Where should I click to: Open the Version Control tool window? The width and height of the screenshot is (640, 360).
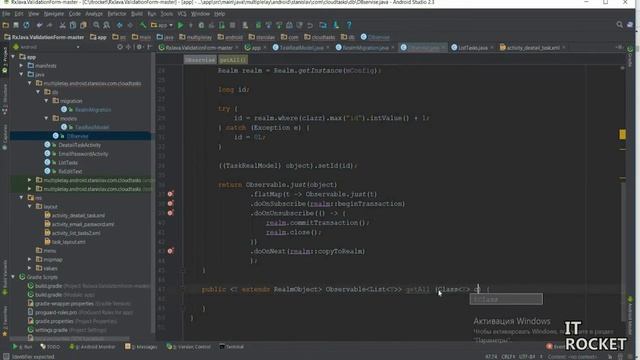point(189,347)
